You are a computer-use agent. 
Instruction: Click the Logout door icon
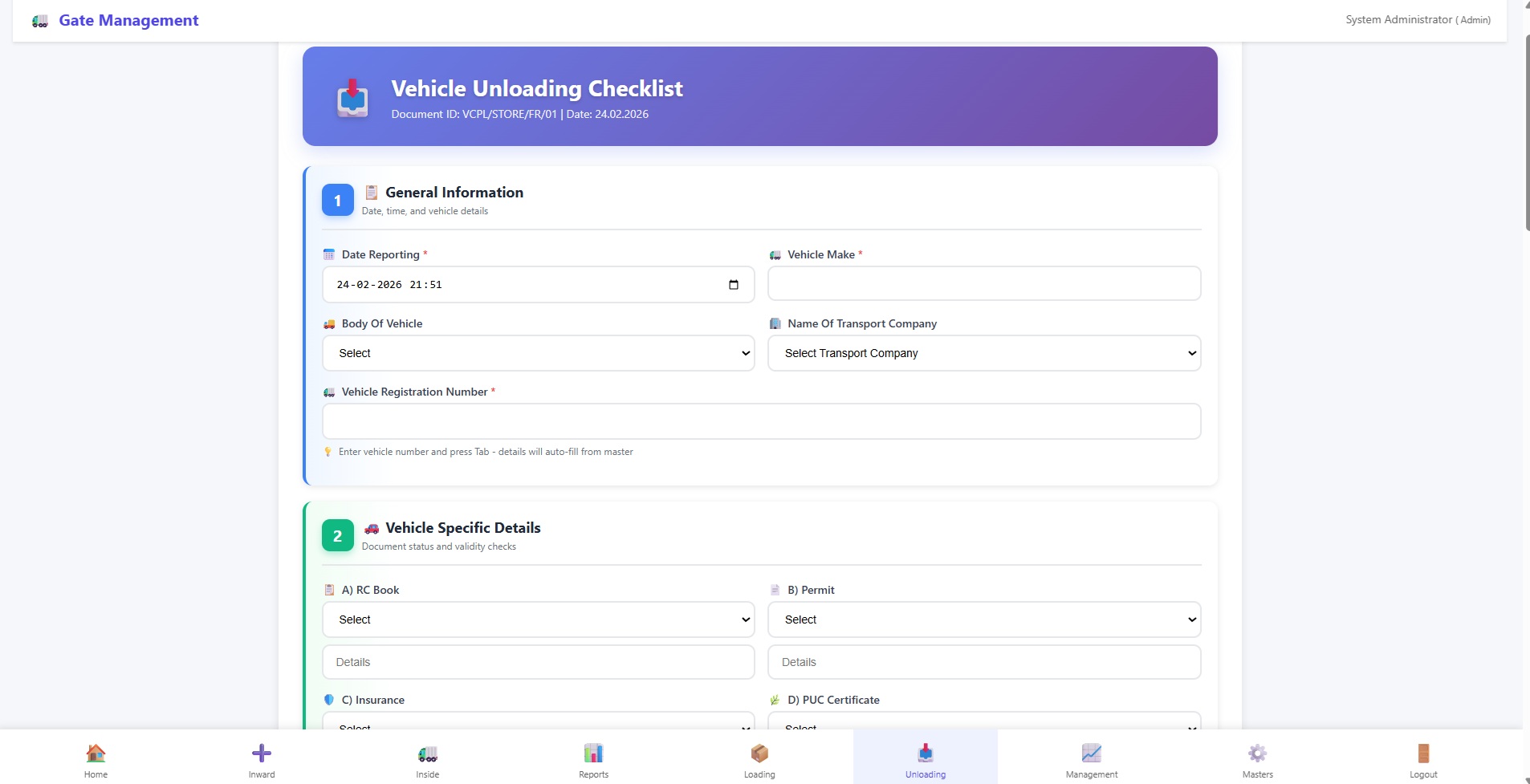pyautogui.click(x=1423, y=754)
